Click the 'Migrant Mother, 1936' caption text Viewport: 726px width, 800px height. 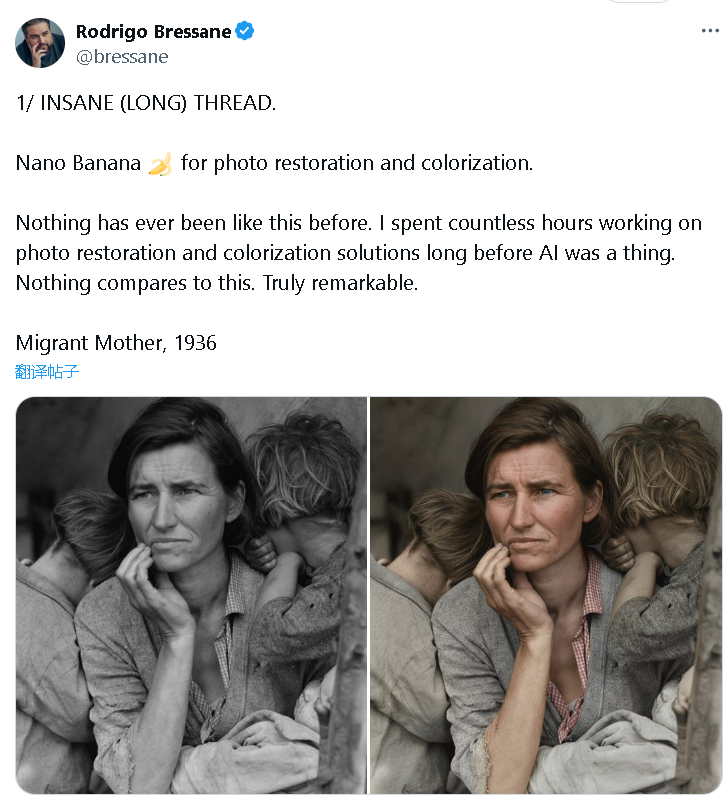(x=116, y=343)
